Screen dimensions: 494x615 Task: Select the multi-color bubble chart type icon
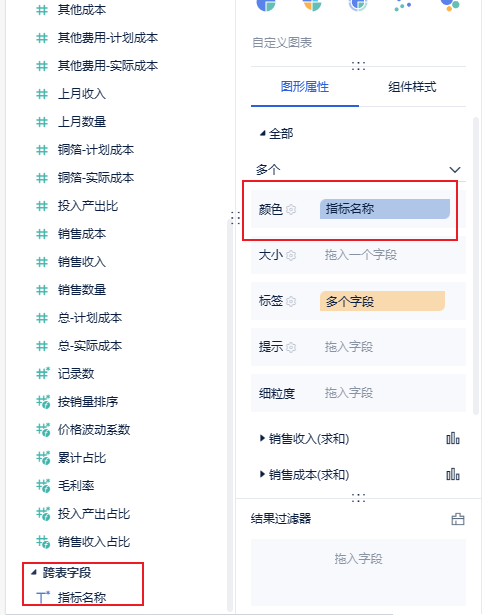tap(450, 5)
